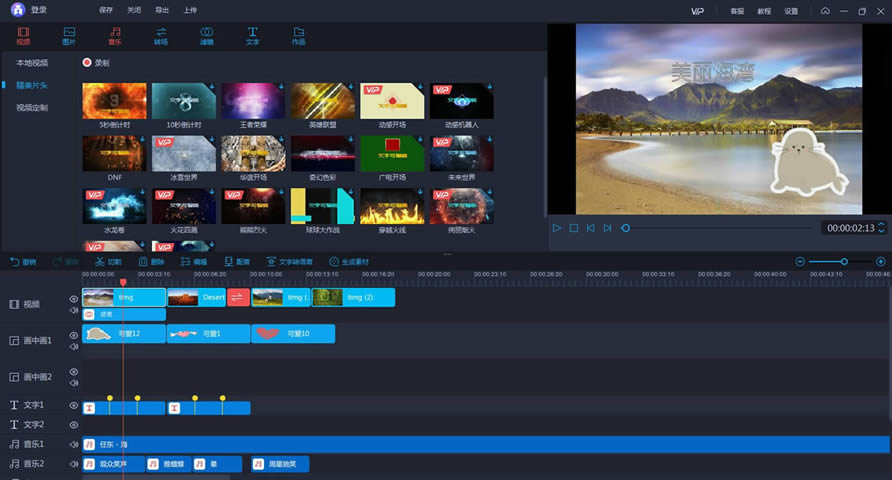The height and width of the screenshot is (480, 892).
Task: Click 保存 (save) in the top menu
Action: 106,10
